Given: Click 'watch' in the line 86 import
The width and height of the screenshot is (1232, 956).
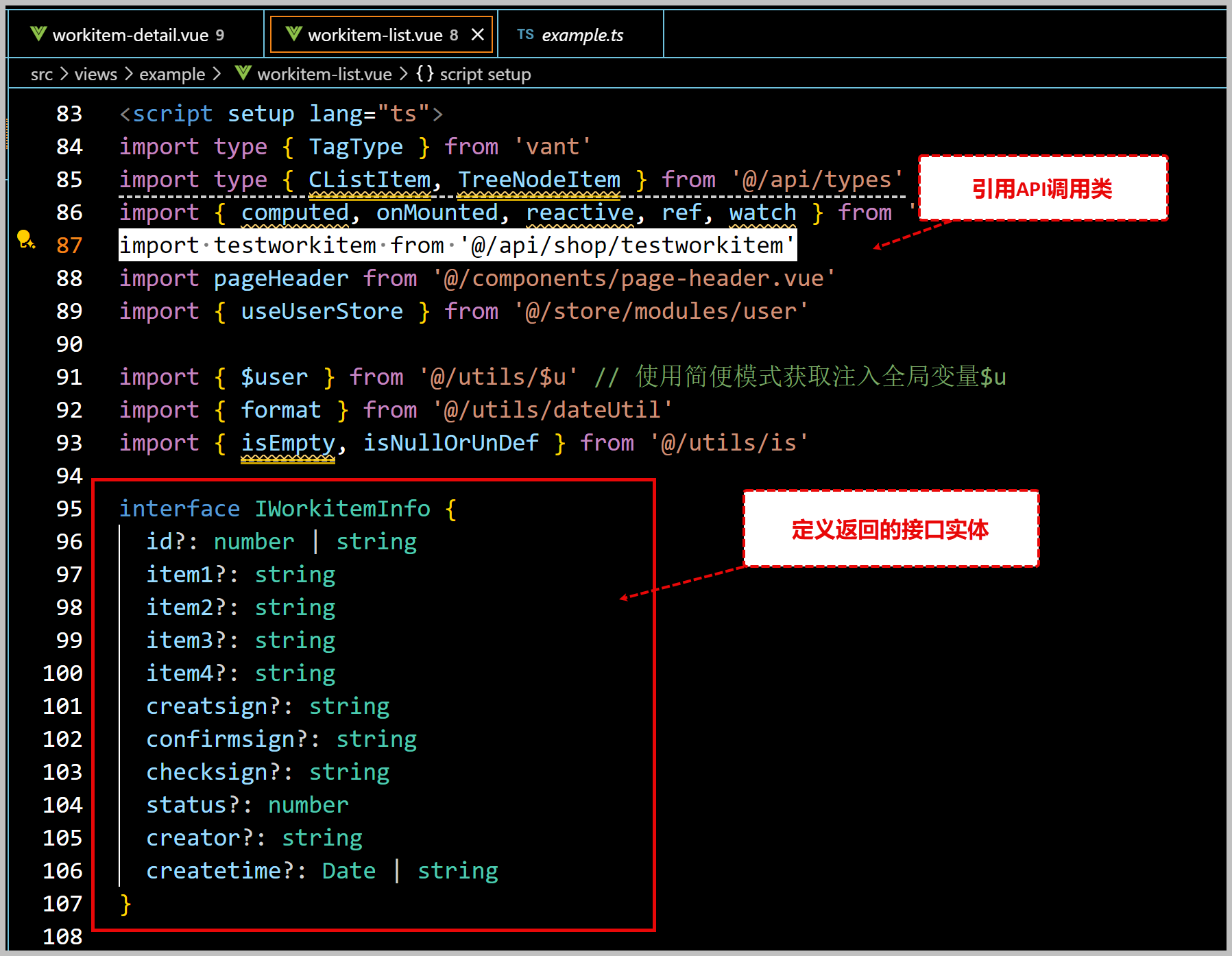Looking at the screenshot, I should (x=763, y=213).
